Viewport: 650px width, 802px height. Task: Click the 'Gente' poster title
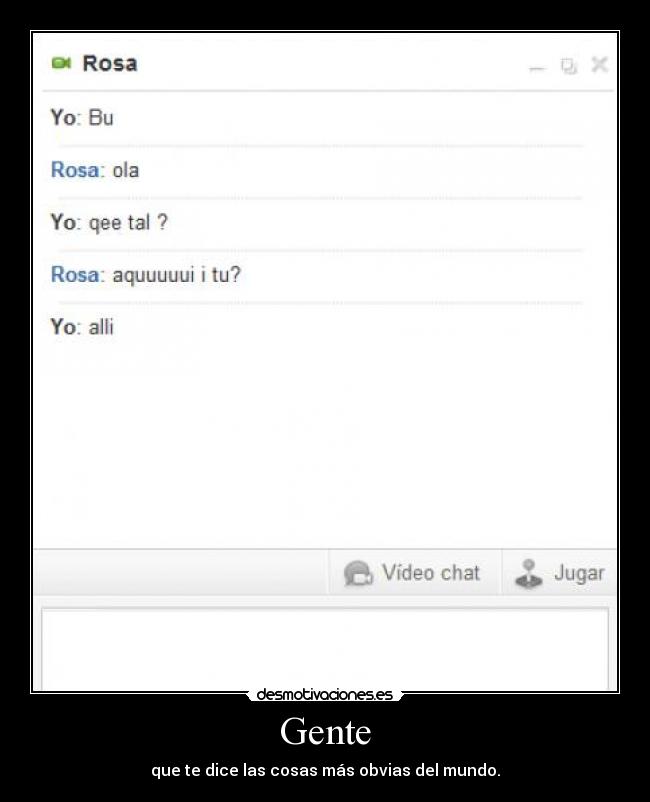[x=326, y=731]
